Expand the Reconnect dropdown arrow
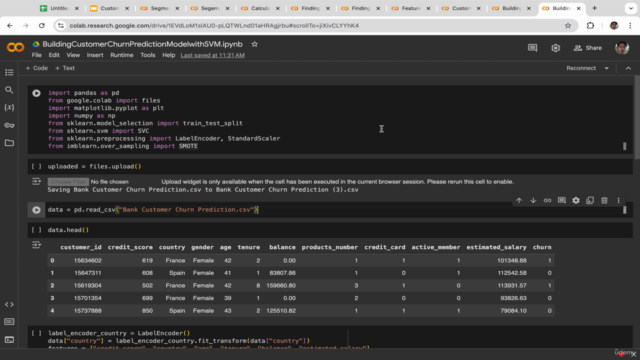 pos(607,68)
